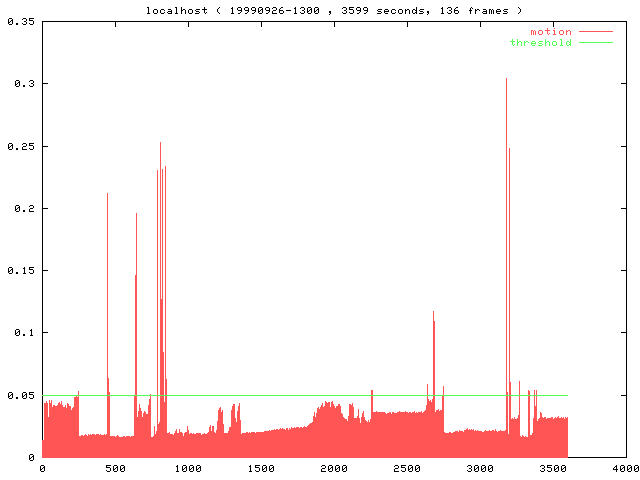Screen dimensions: 640x480
Task: Click the tallest motion spike reaching above 0.3
Action: click(x=506, y=82)
